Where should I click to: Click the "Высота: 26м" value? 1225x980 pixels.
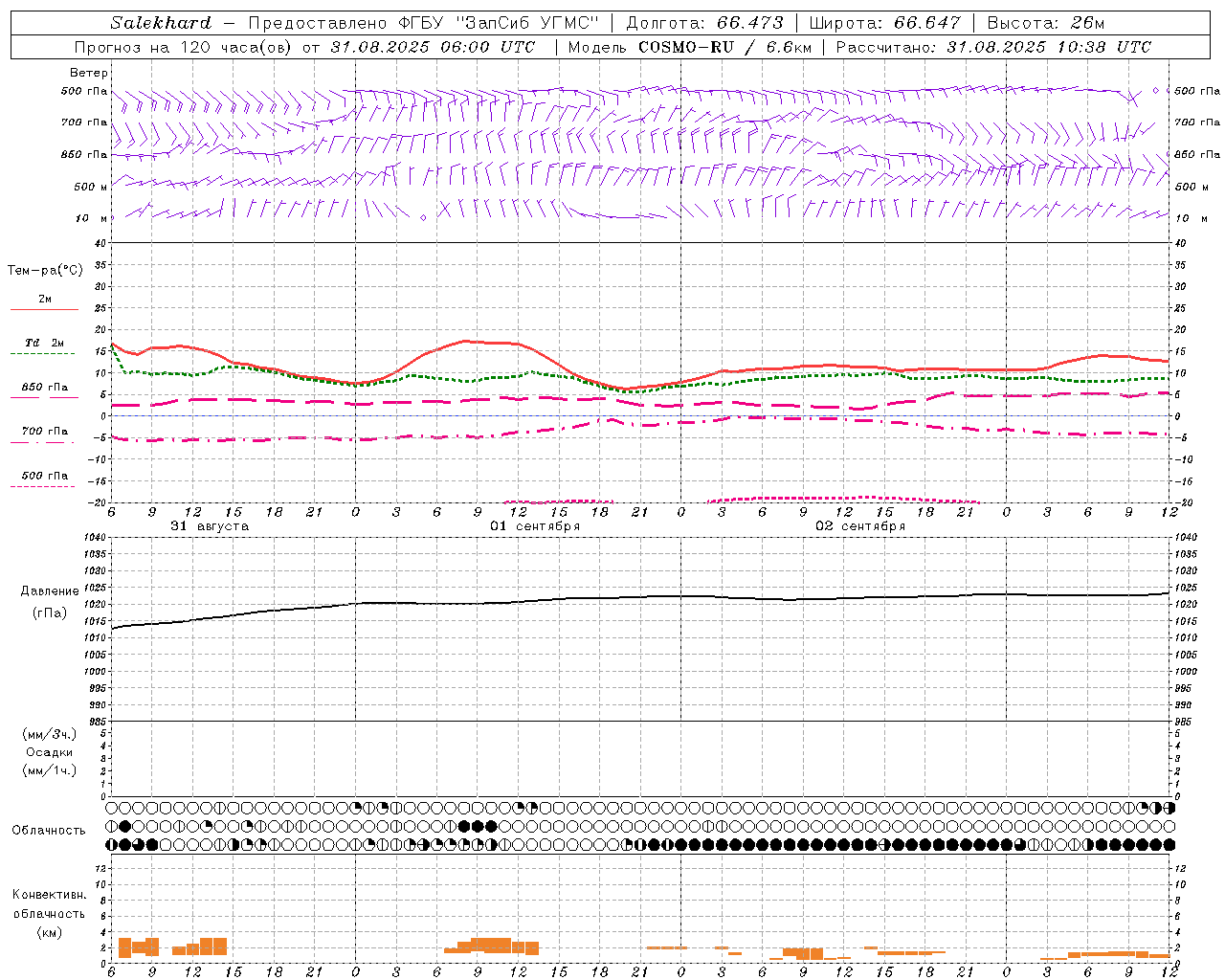(x=1046, y=23)
